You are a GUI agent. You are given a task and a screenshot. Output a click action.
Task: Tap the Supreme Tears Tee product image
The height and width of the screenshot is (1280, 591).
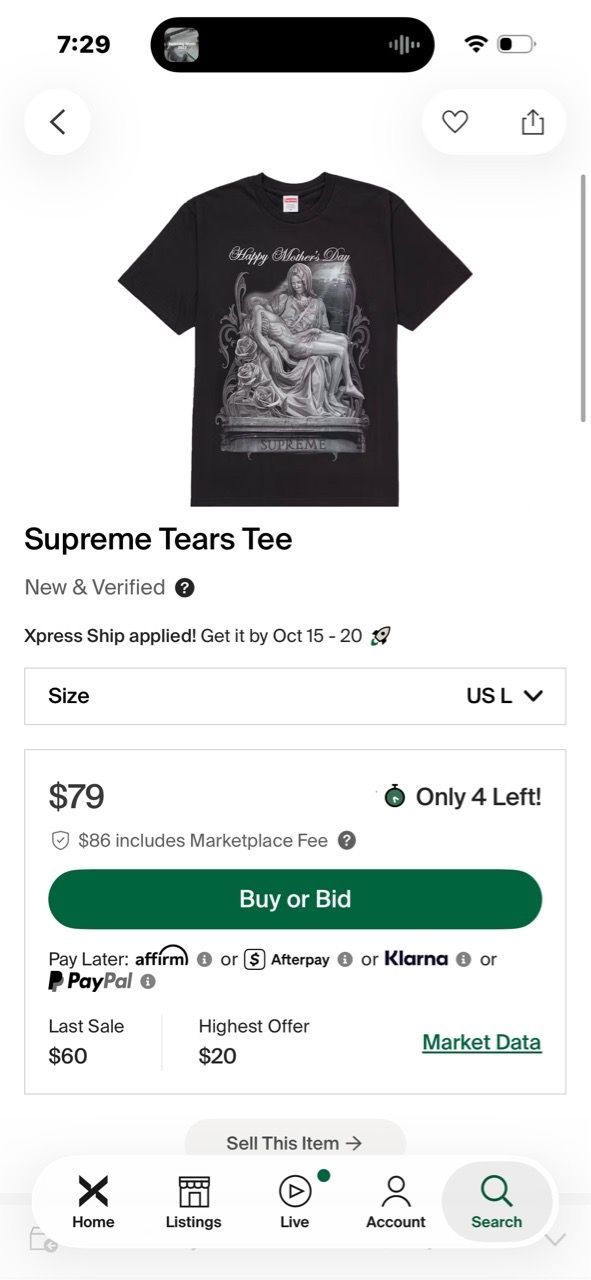tap(295, 338)
